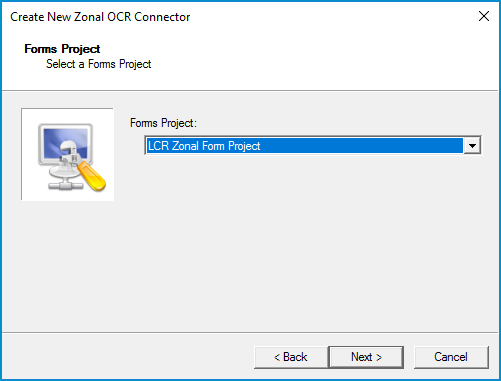The height and width of the screenshot is (381, 501).
Task: Expand the Forms Project dropdown arrow
Action: tap(472, 145)
